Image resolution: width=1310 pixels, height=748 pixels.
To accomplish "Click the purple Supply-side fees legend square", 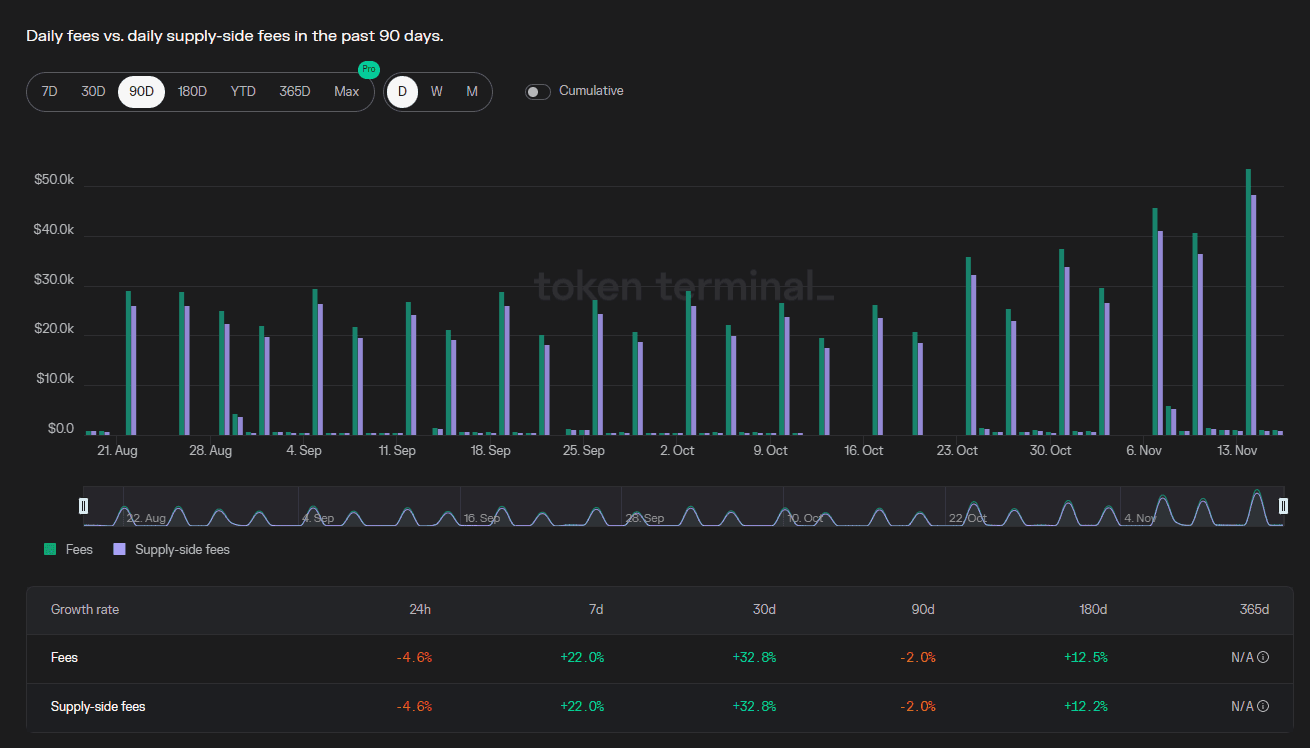I will pyautogui.click(x=120, y=549).
